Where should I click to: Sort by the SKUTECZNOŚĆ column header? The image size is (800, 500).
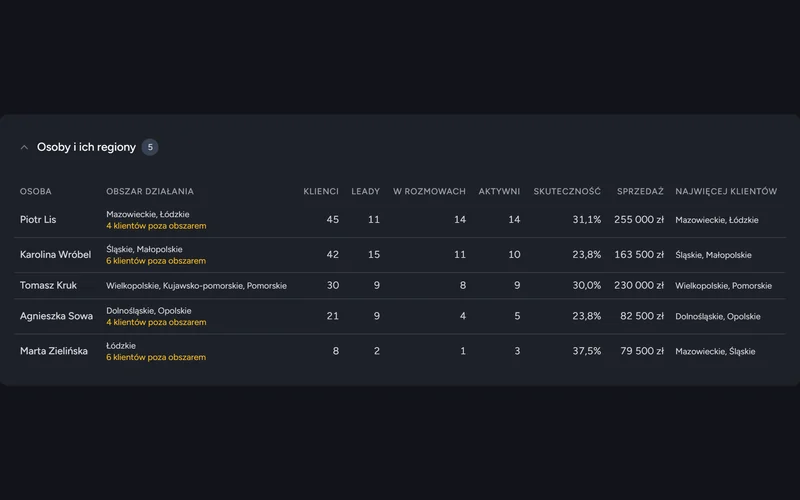(567, 191)
